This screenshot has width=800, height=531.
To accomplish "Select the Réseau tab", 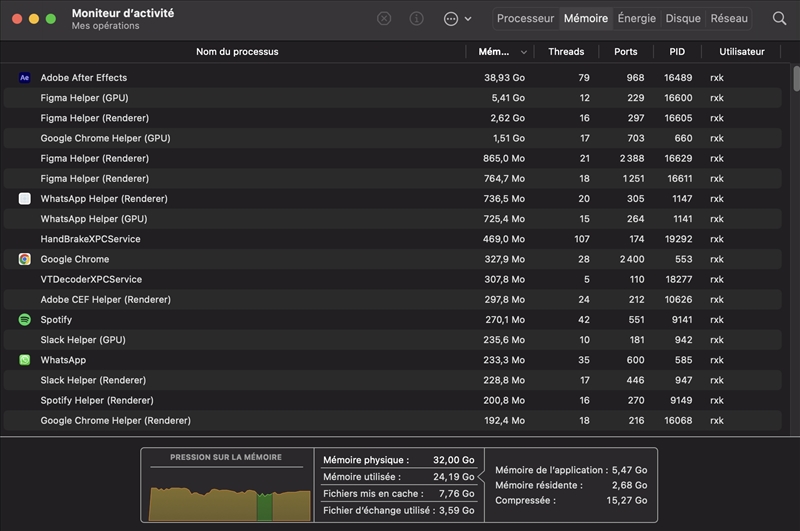I will click(x=729, y=19).
